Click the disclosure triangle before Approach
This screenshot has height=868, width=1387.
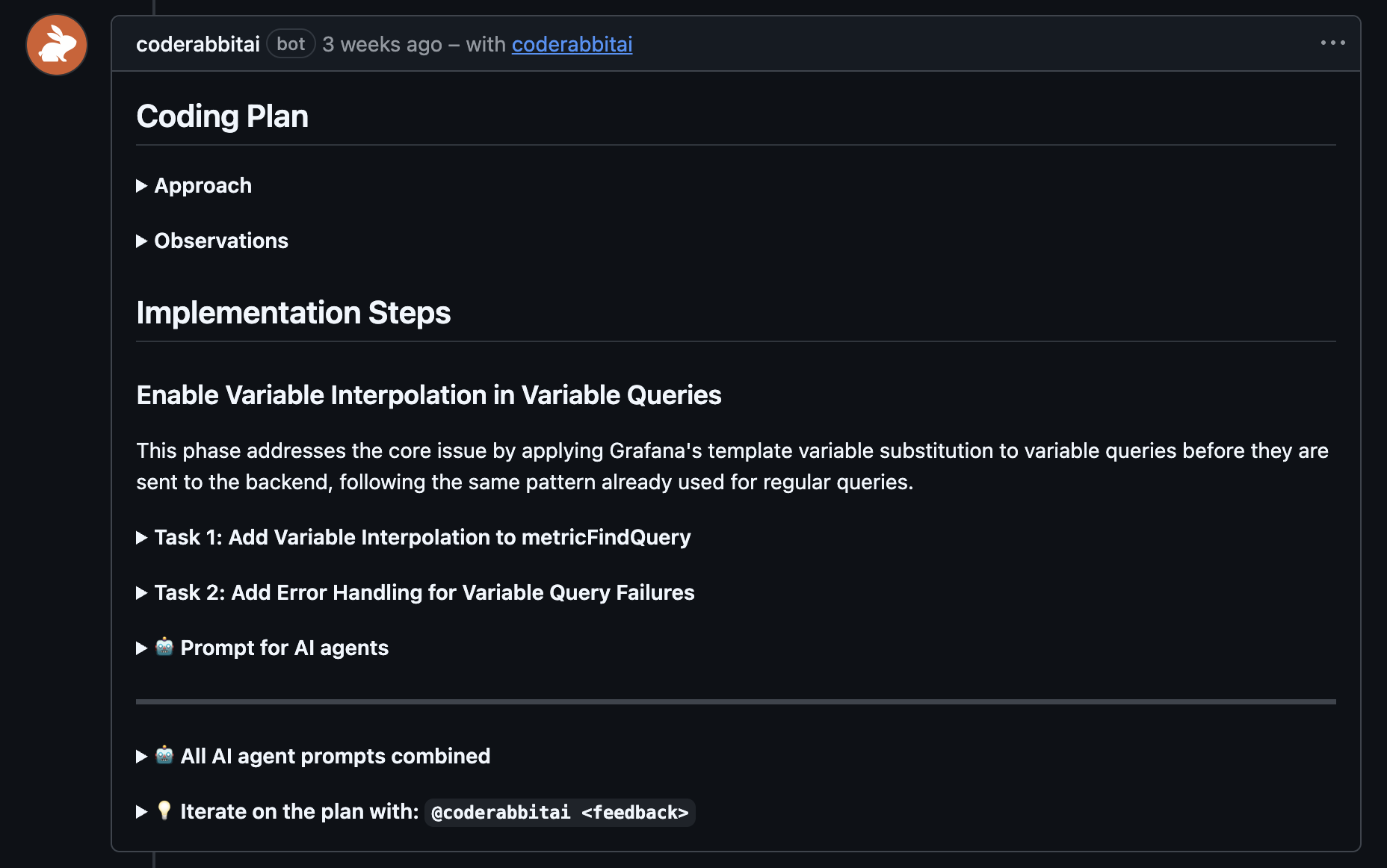(x=142, y=186)
